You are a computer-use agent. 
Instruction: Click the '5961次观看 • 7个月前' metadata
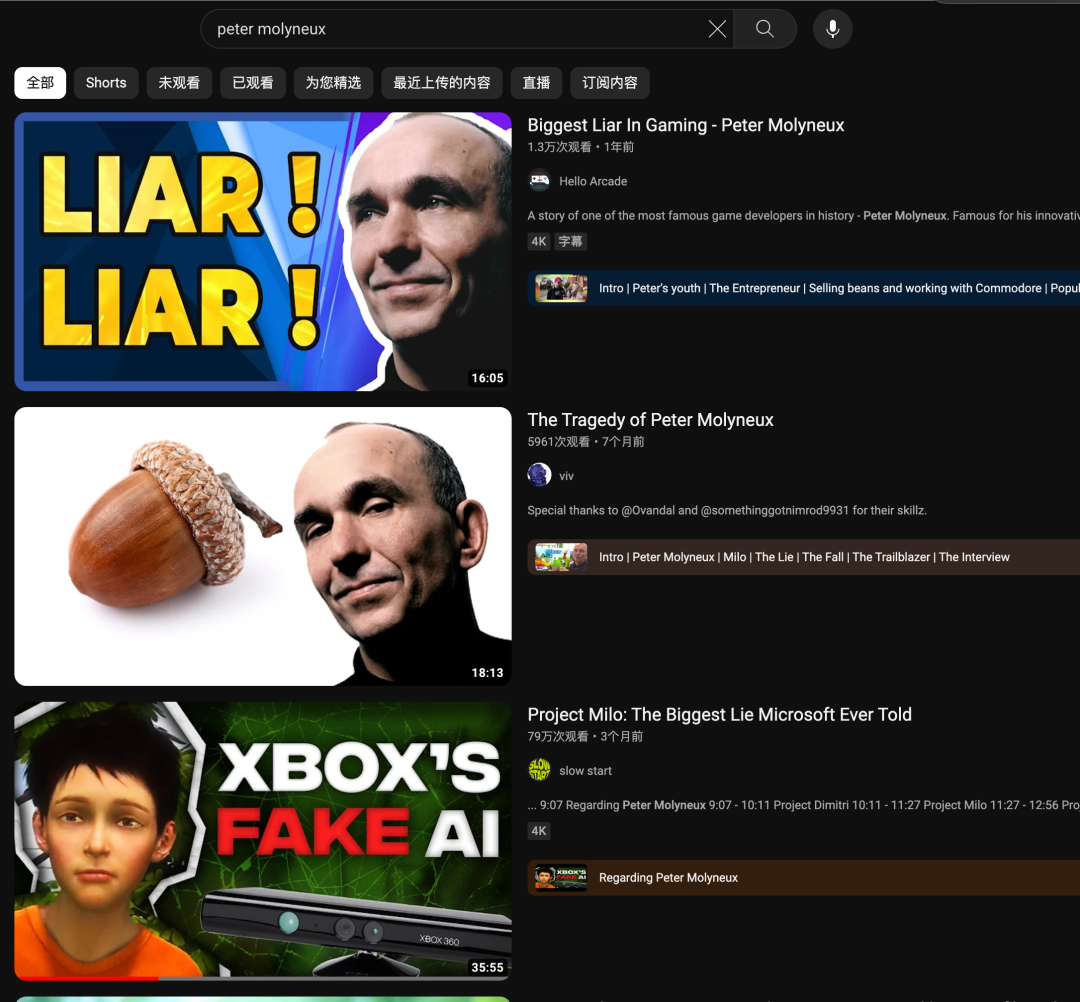pyautogui.click(x=585, y=441)
